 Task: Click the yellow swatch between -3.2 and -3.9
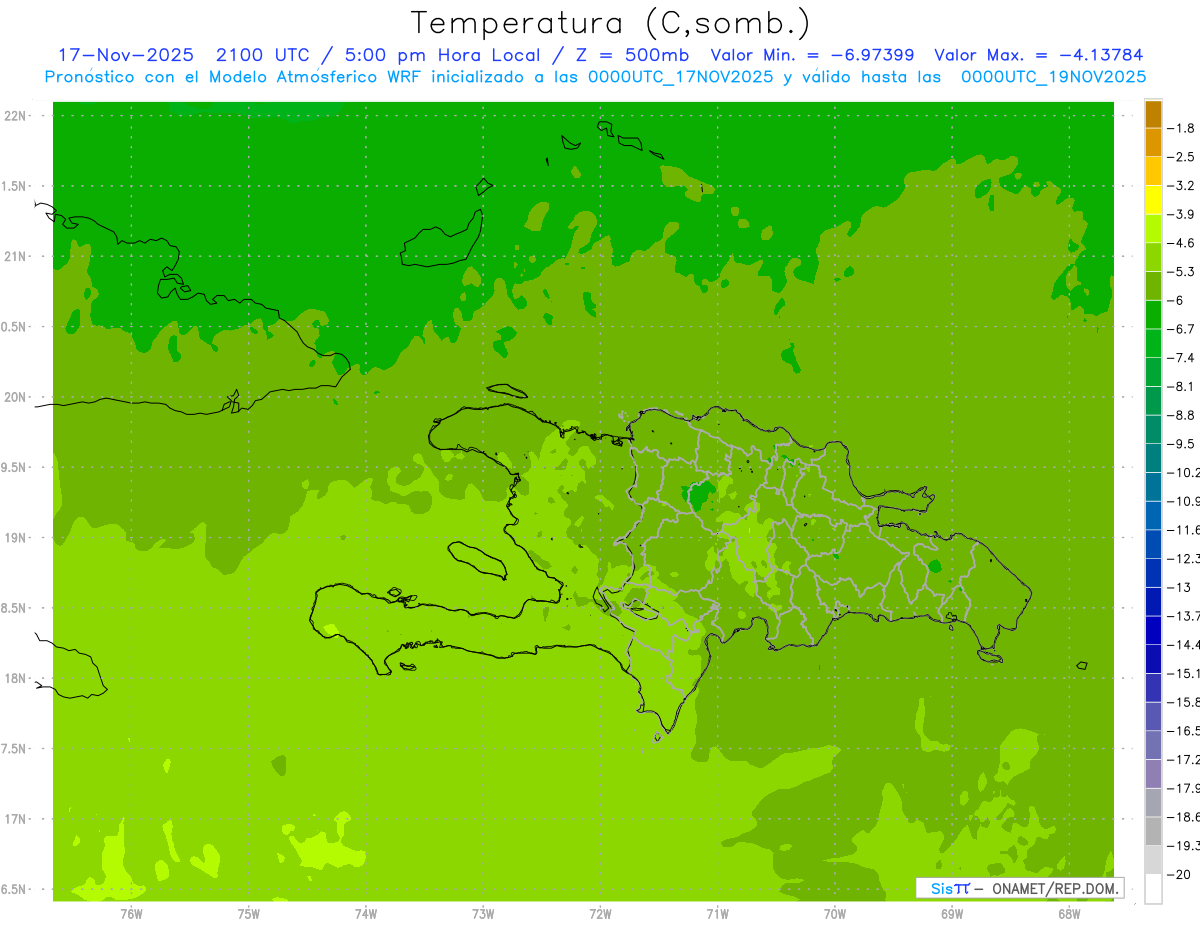pyautogui.click(x=1153, y=200)
